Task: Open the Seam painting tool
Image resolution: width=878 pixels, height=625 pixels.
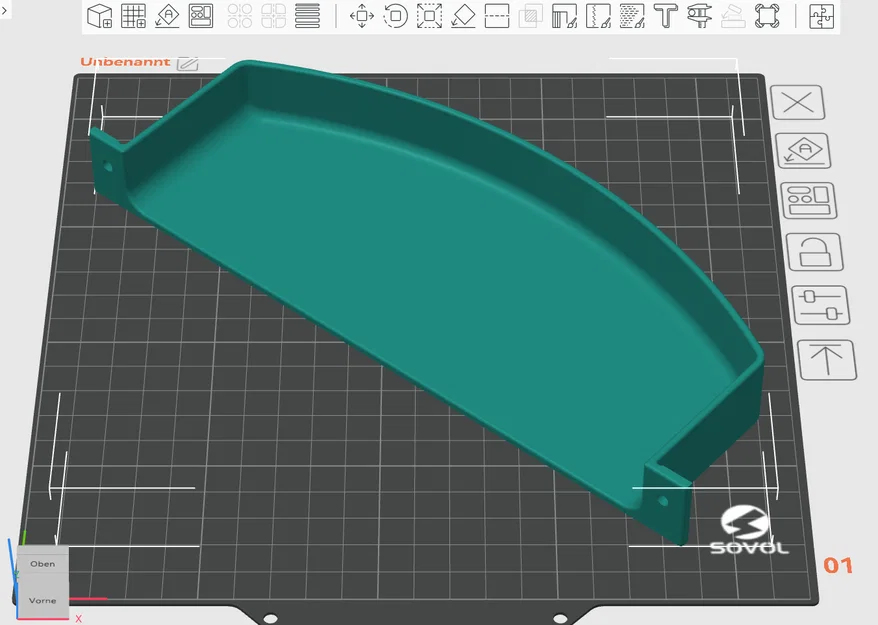Action: pos(598,16)
